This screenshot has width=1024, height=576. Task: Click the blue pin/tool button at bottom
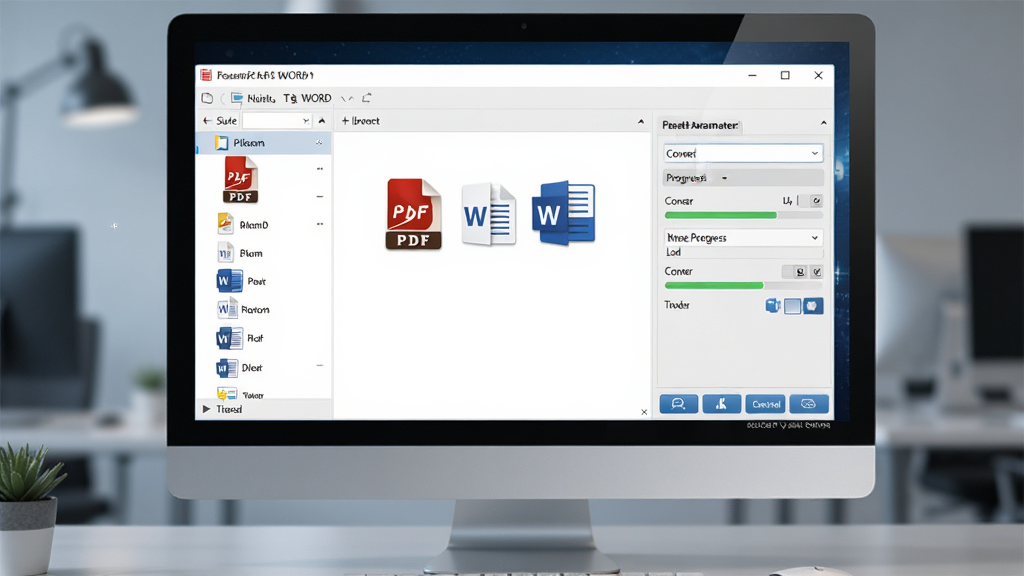[721, 404]
